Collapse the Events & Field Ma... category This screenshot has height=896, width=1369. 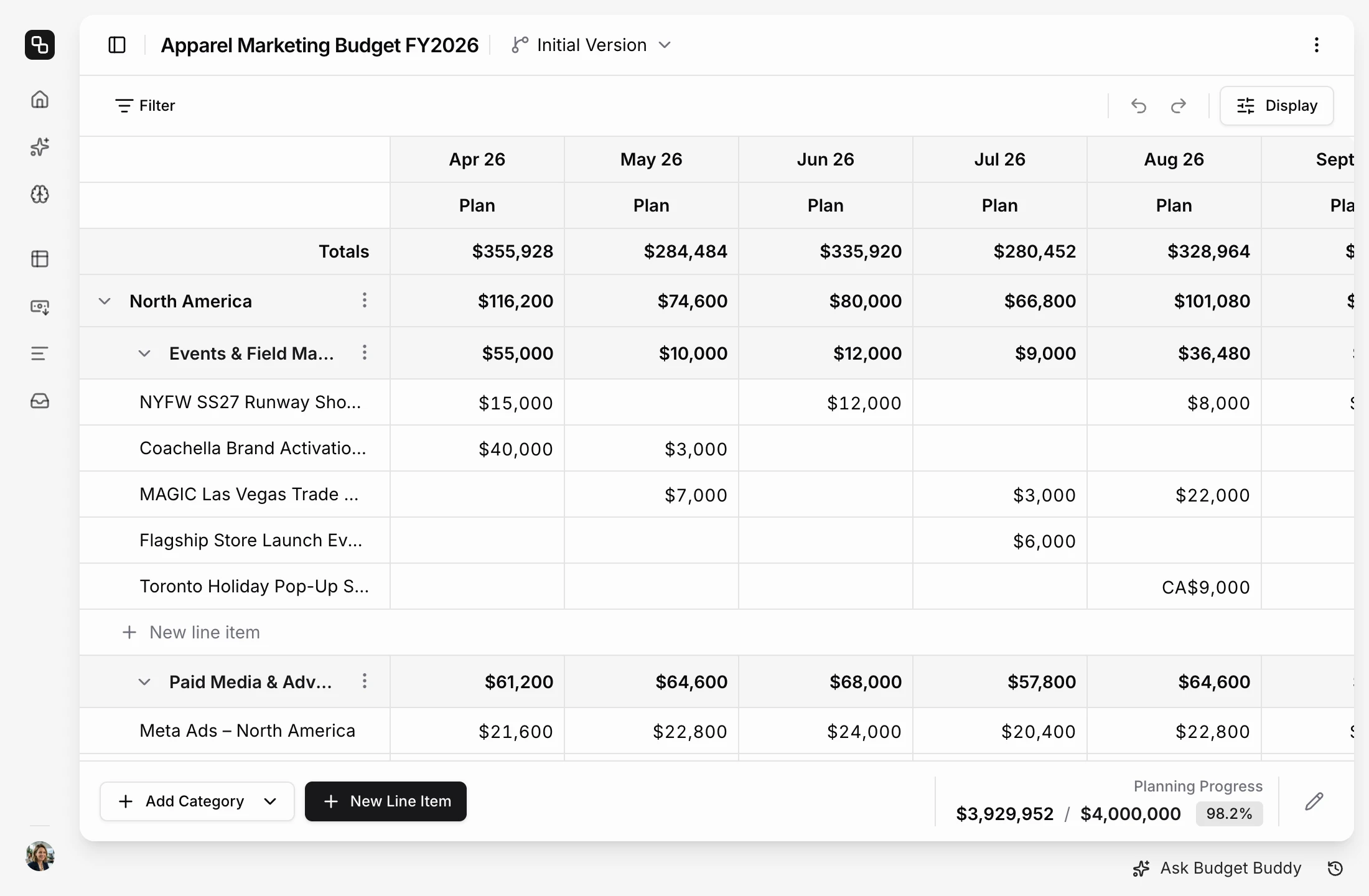[x=144, y=353]
